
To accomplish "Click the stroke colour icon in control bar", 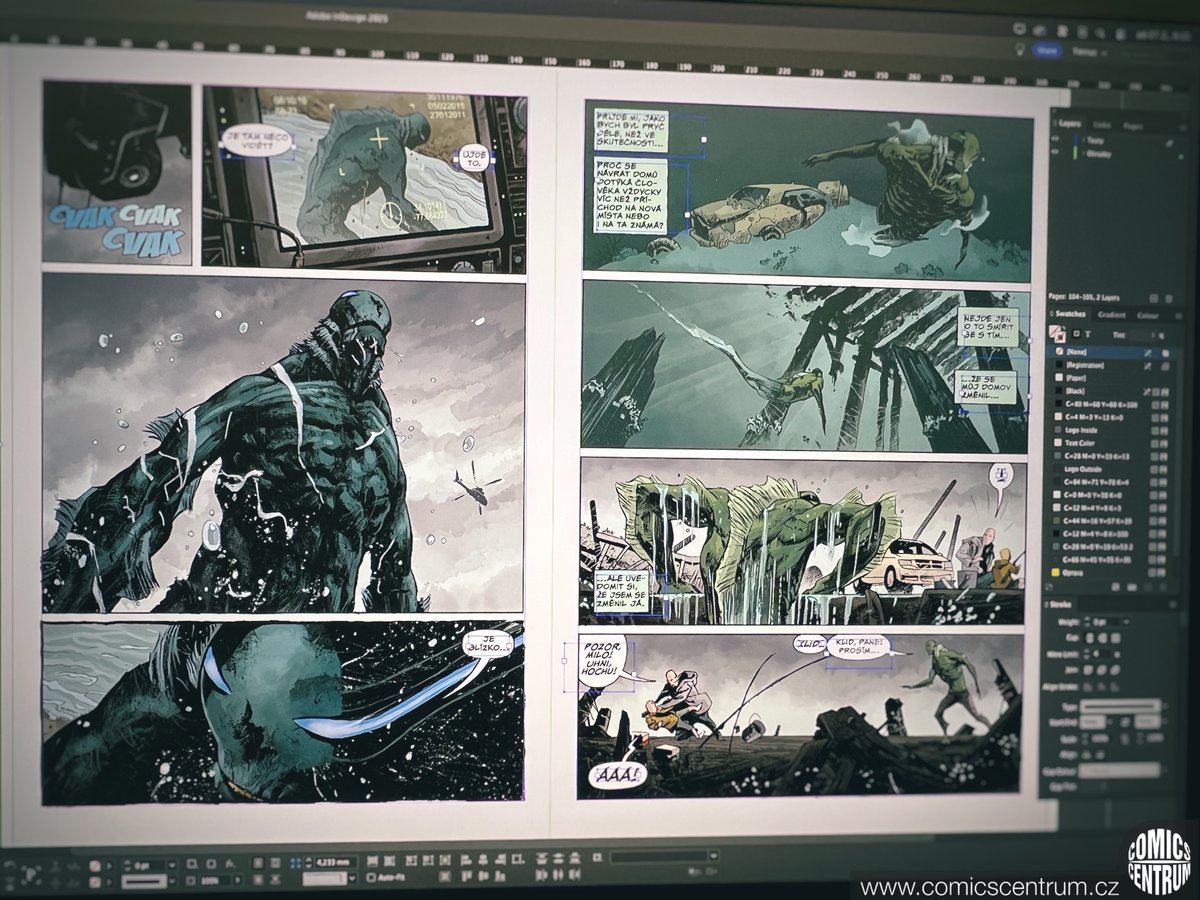I will pos(95,882).
